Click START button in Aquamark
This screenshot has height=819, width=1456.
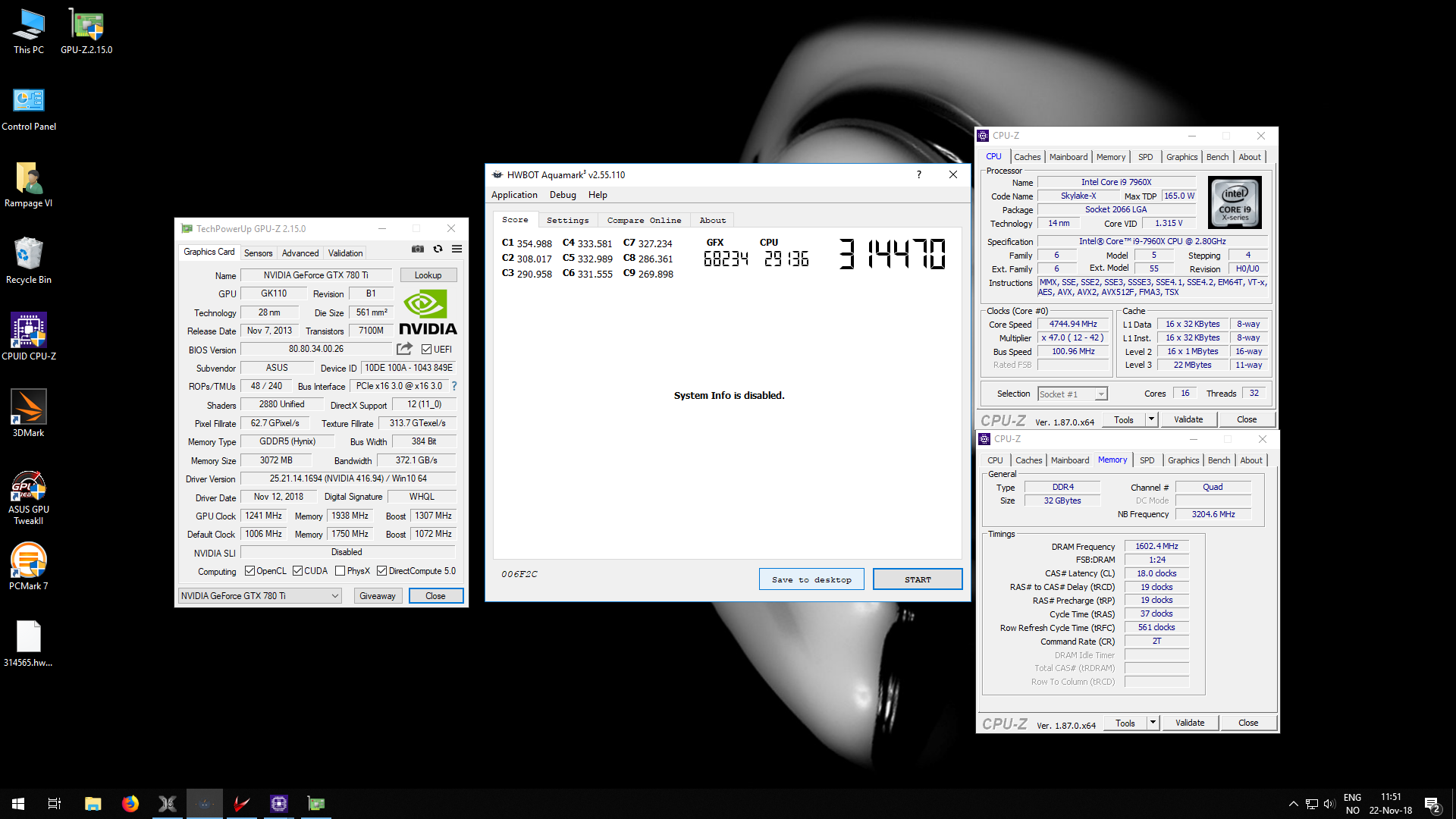[918, 579]
